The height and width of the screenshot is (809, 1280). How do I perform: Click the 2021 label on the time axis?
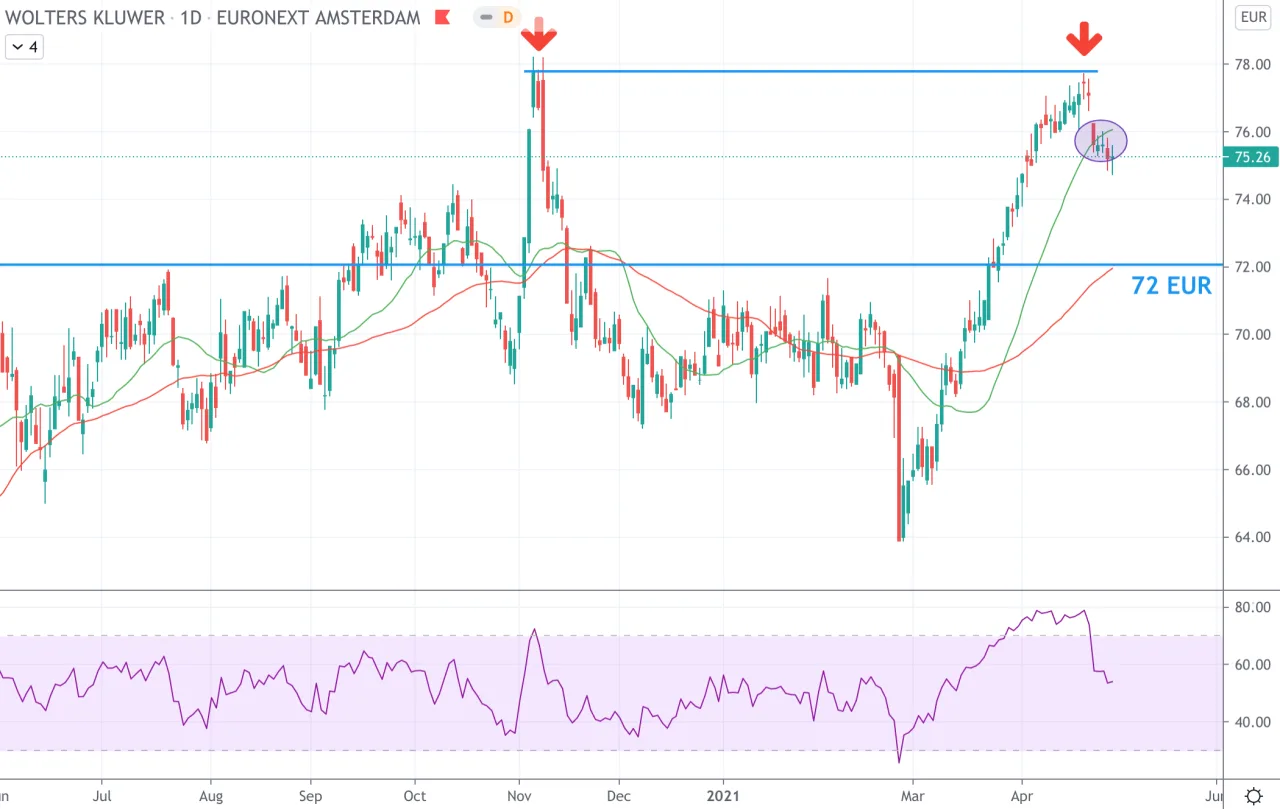coord(721,797)
